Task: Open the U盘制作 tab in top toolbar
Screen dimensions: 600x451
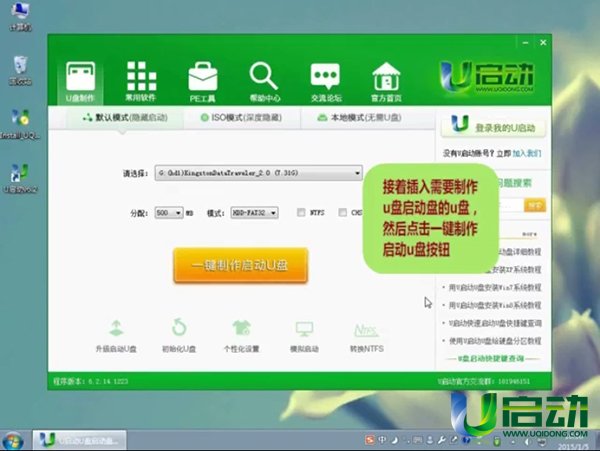Action: 80,82
